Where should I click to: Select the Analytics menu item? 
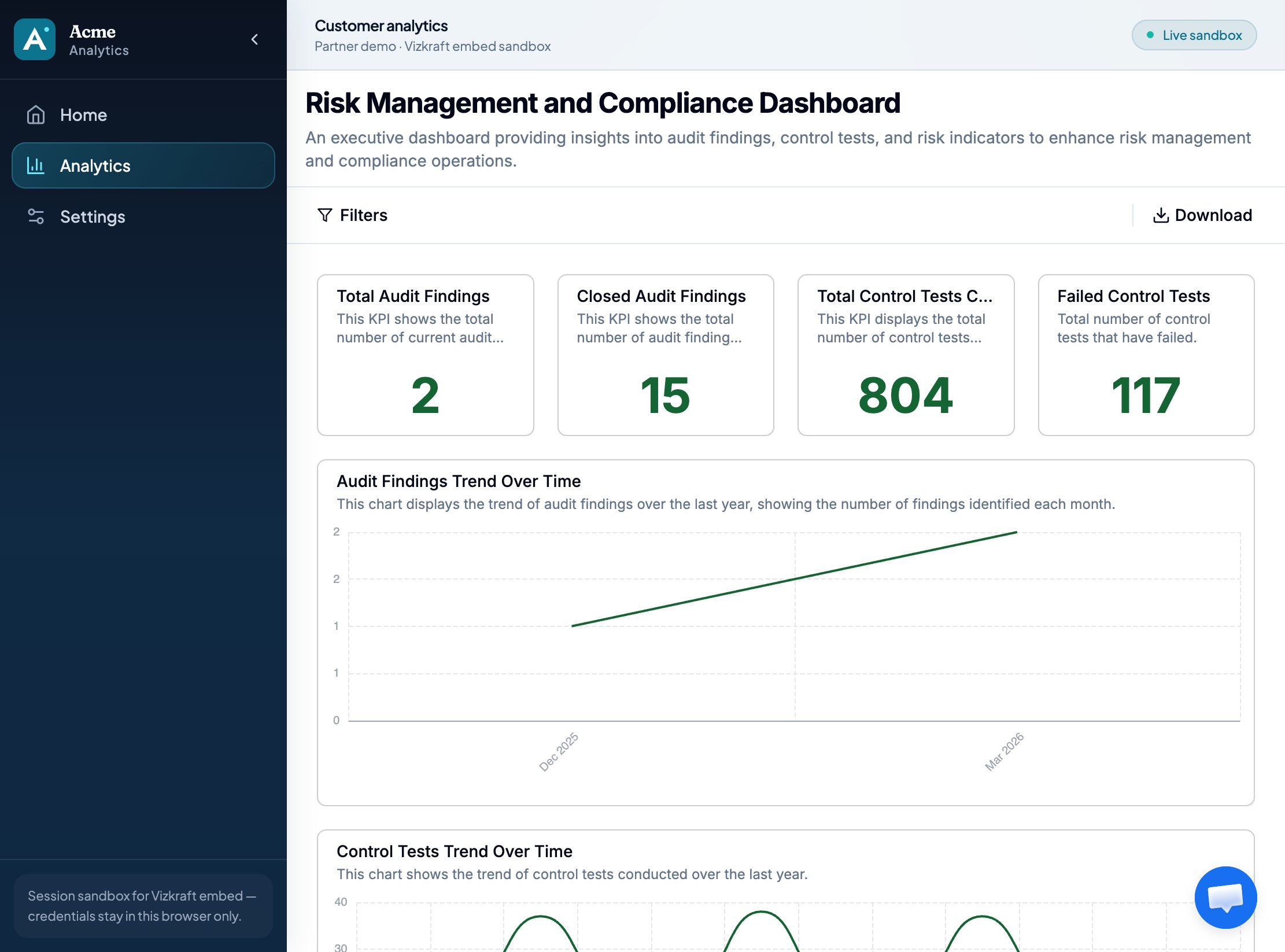[143, 165]
